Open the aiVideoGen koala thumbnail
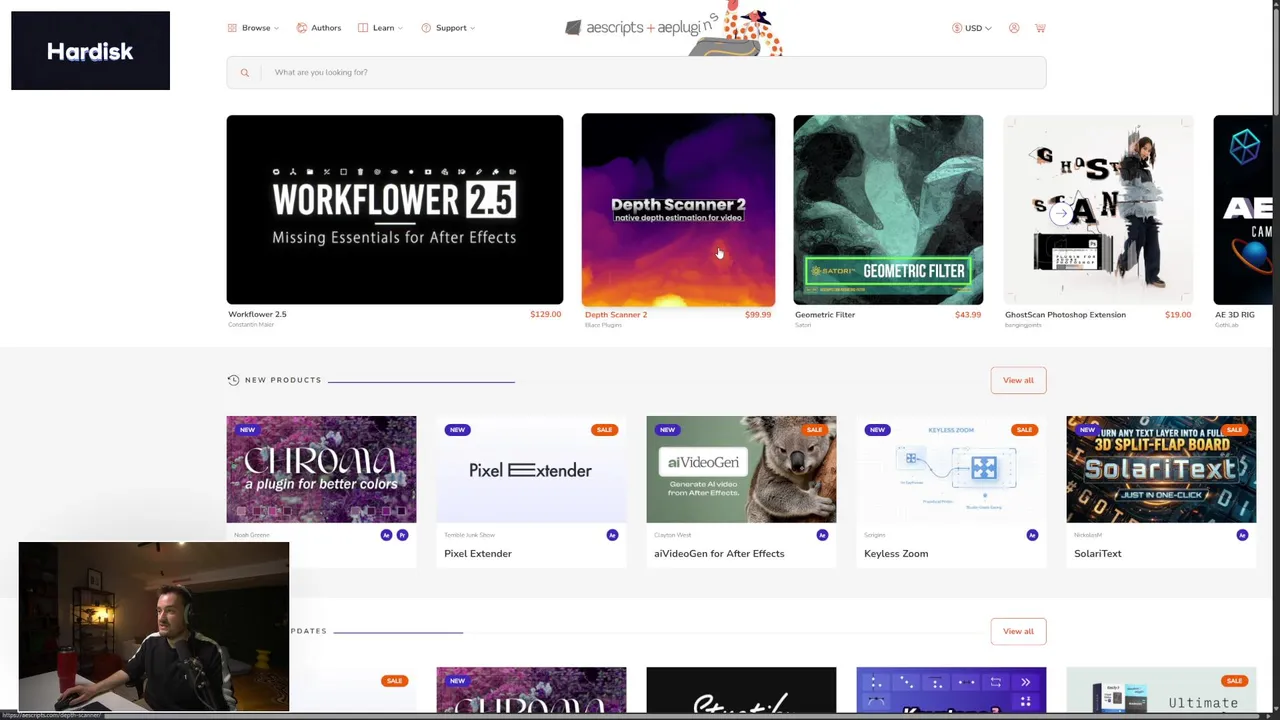The width and height of the screenshot is (1280, 720). click(741, 469)
